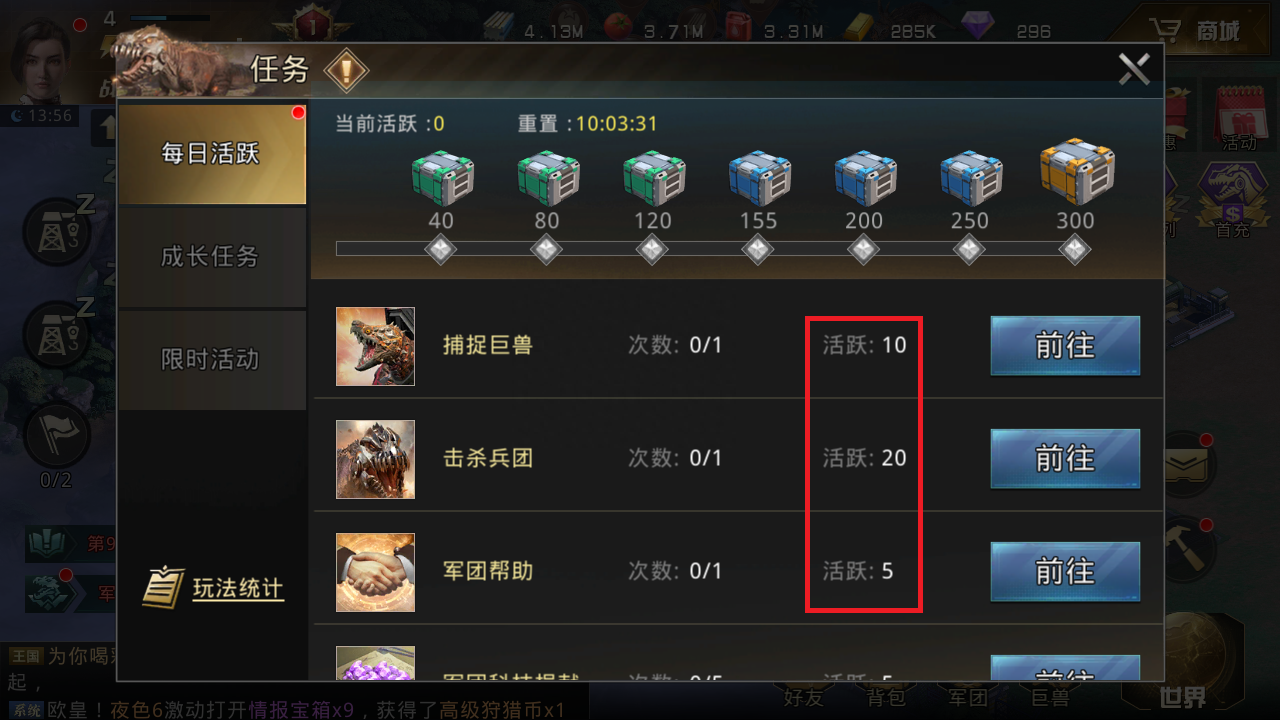Switch to the 限时活动 tab
This screenshot has width=1280, height=720.
(212, 359)
